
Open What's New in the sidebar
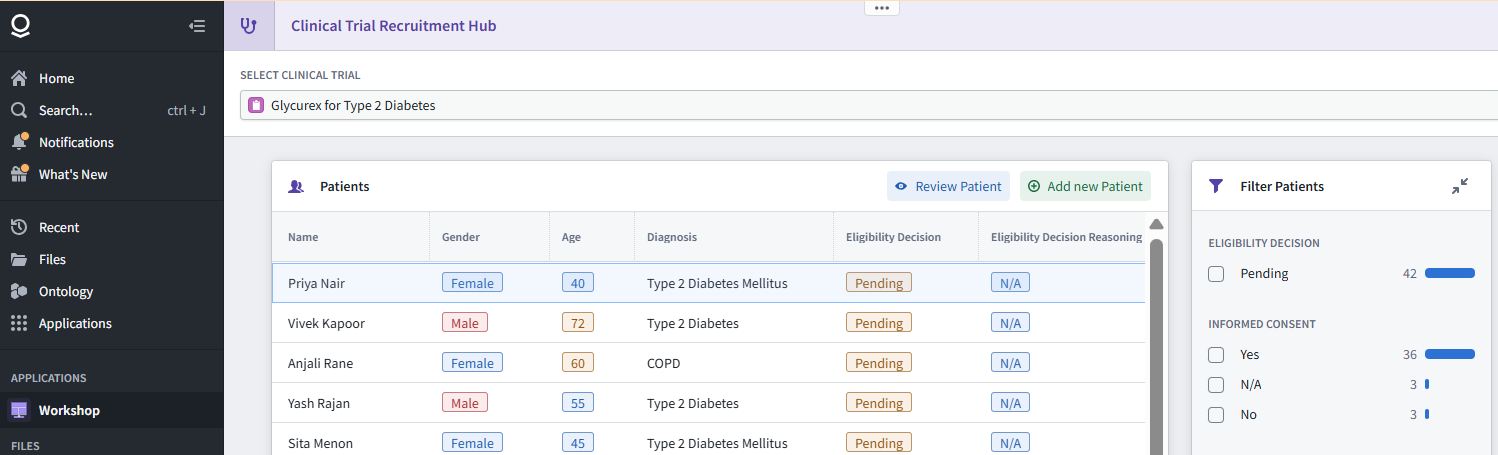[x=112, y=174]
